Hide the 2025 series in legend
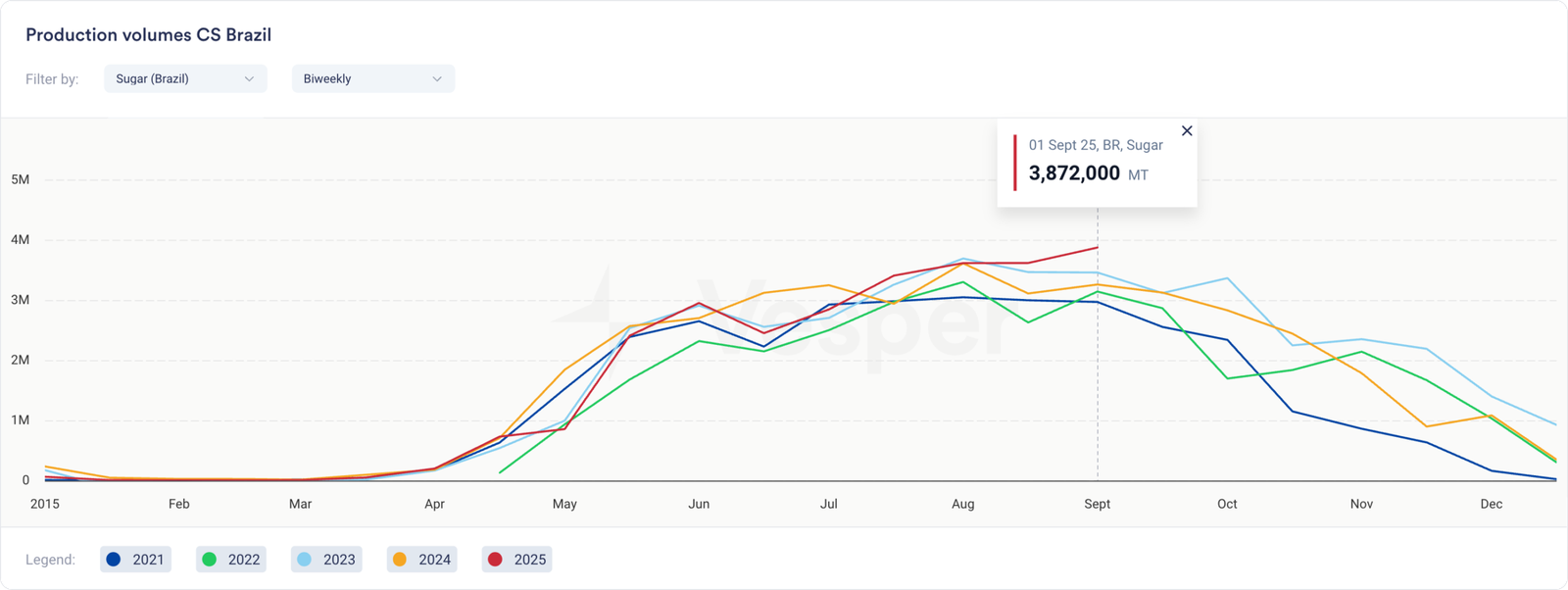Viewport: 1568px width, 590px height. [x=517, y=560]
